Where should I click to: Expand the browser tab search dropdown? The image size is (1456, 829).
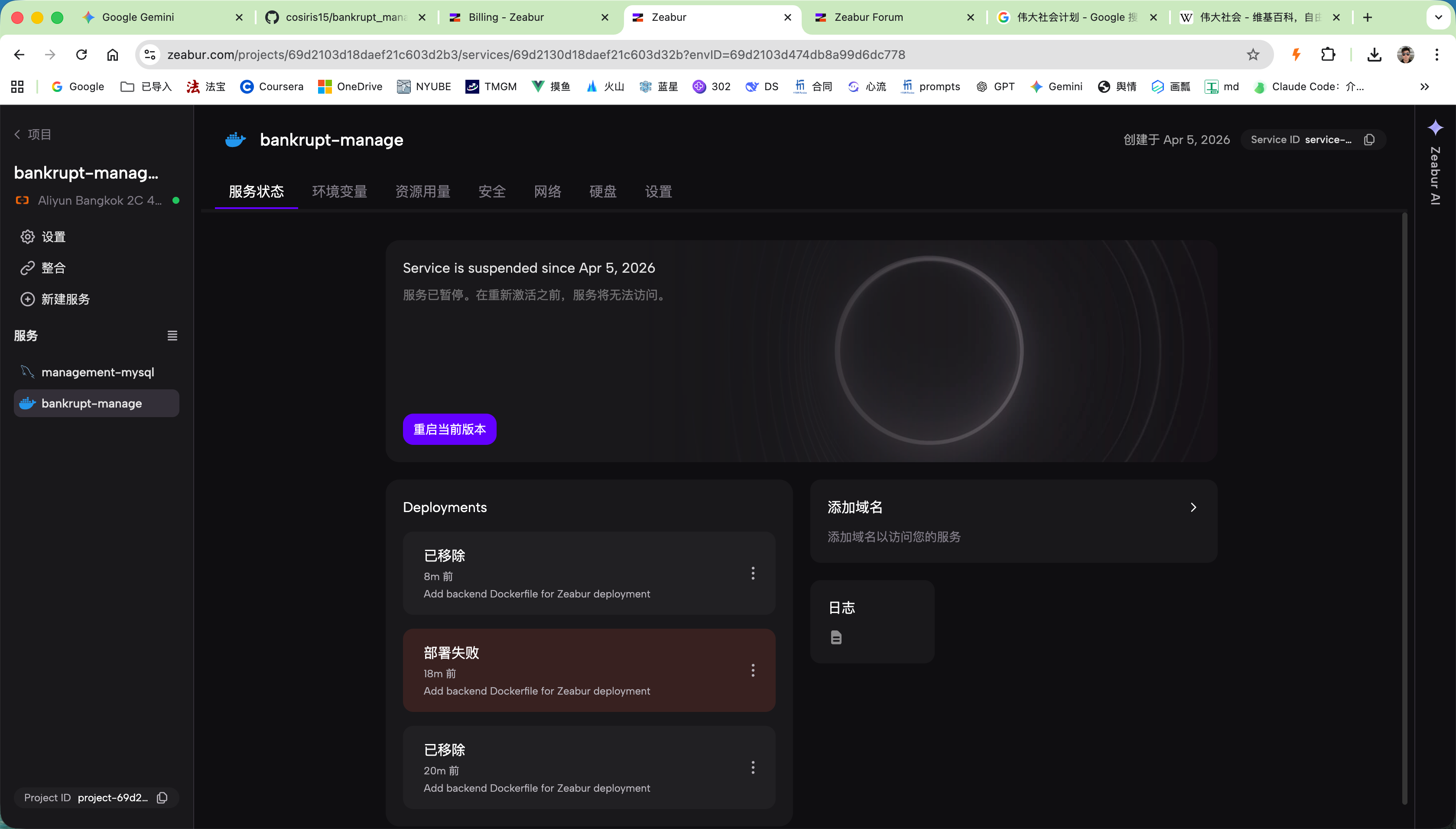coord(1438,17)
